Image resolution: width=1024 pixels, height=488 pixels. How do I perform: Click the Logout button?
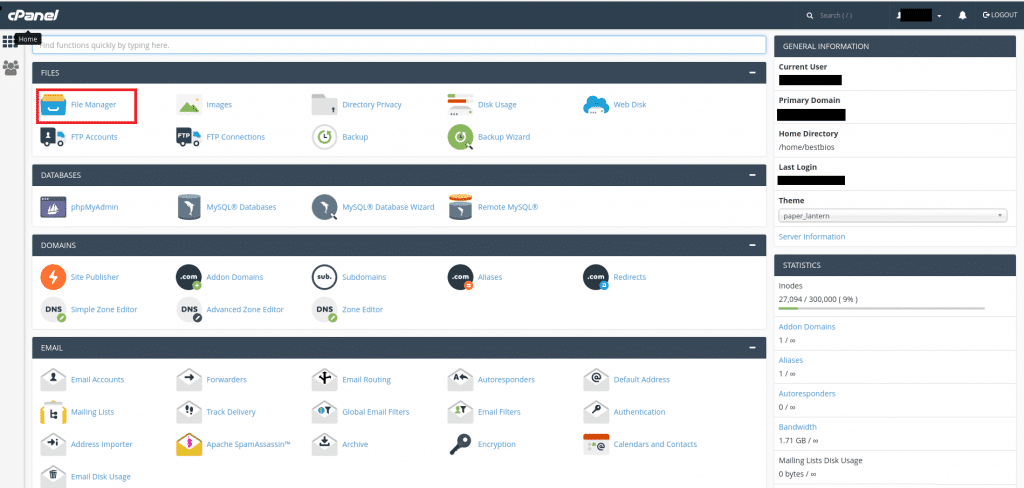click(1000, 16)
